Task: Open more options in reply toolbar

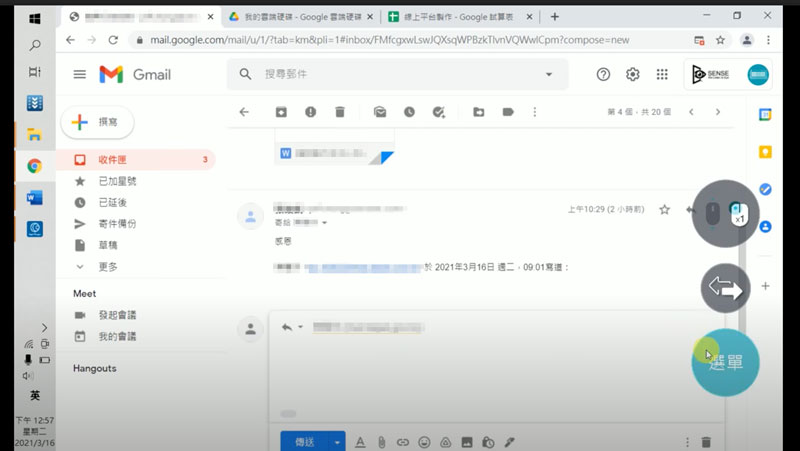Action: (687, 442)
